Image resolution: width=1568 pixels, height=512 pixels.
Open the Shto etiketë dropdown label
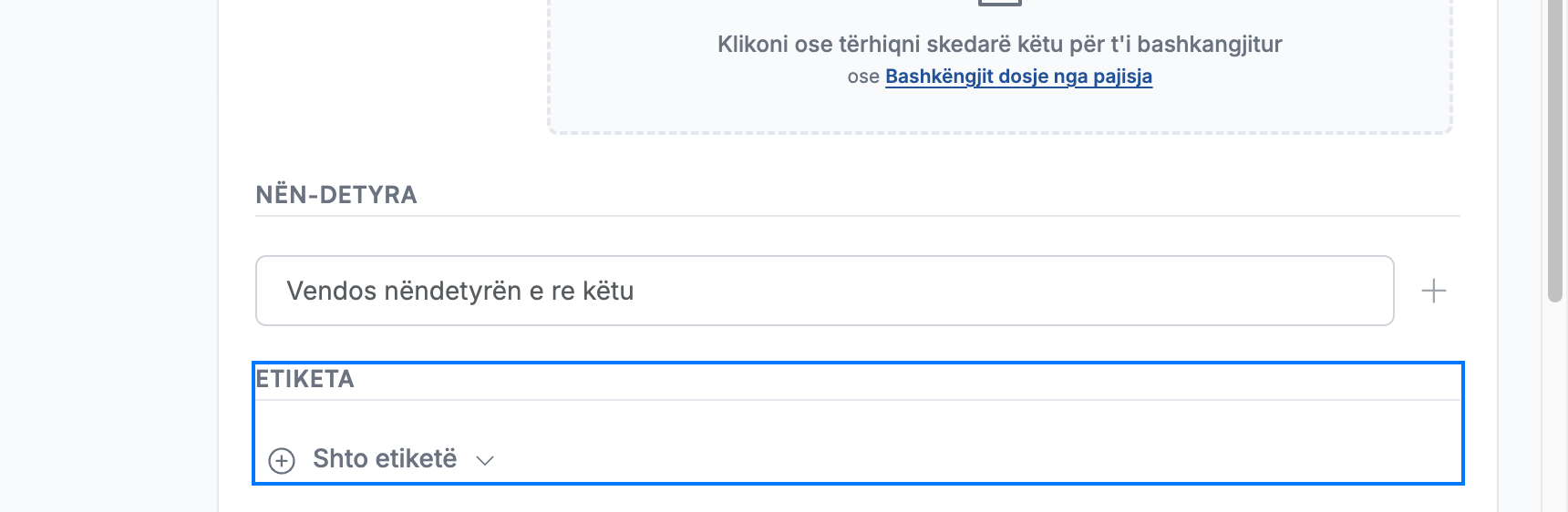click(x=385, y=458)
